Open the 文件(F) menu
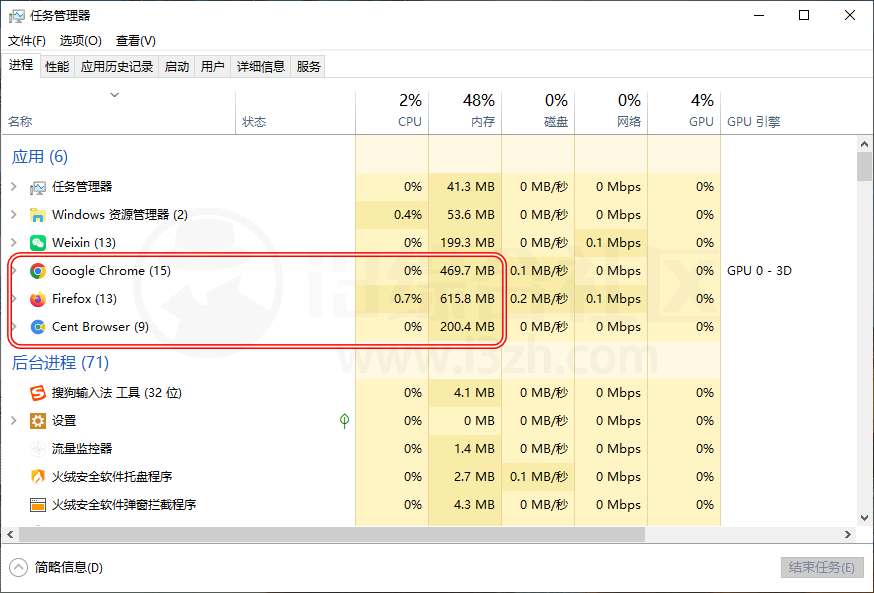Viewport: 874px width, 593px height. (x=27, y=41)
